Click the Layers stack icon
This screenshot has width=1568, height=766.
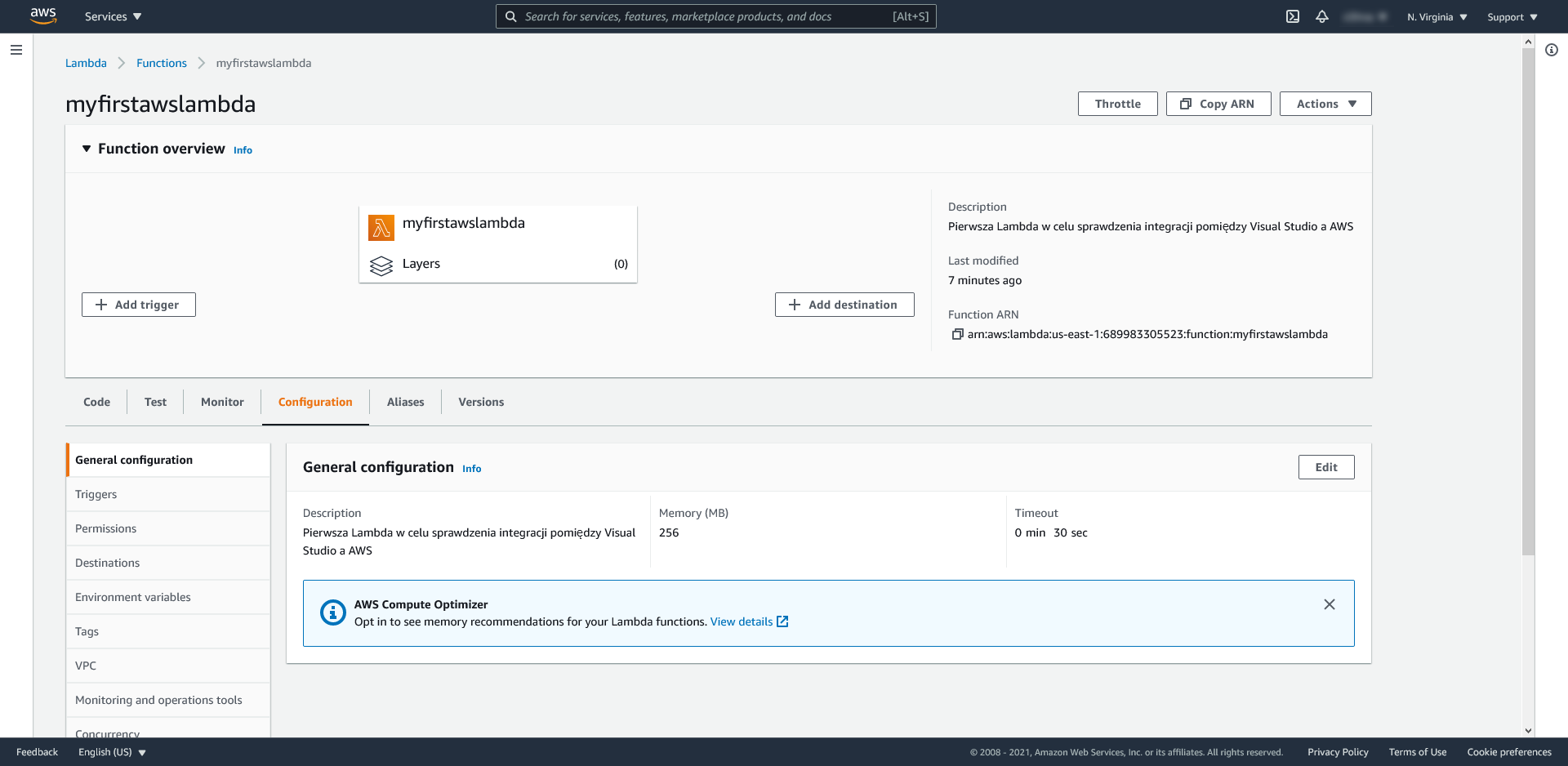coord(381,265)
